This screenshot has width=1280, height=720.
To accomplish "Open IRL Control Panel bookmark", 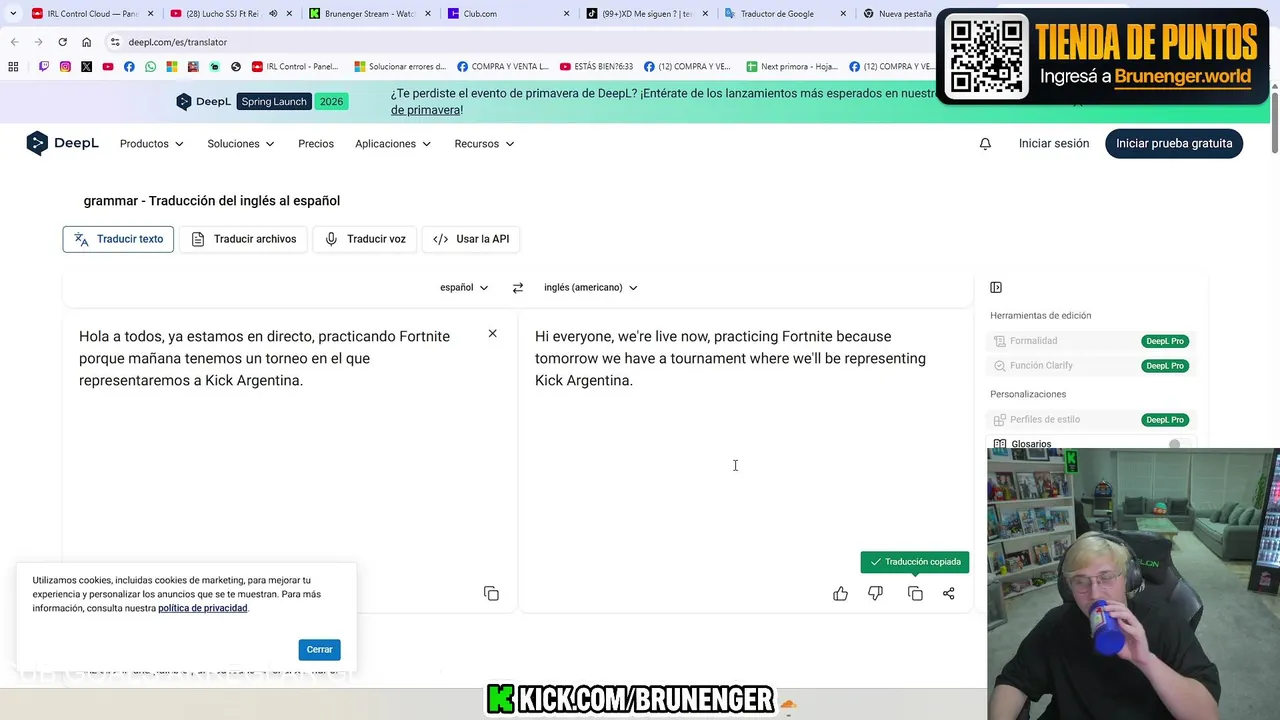I will [295, 67].
